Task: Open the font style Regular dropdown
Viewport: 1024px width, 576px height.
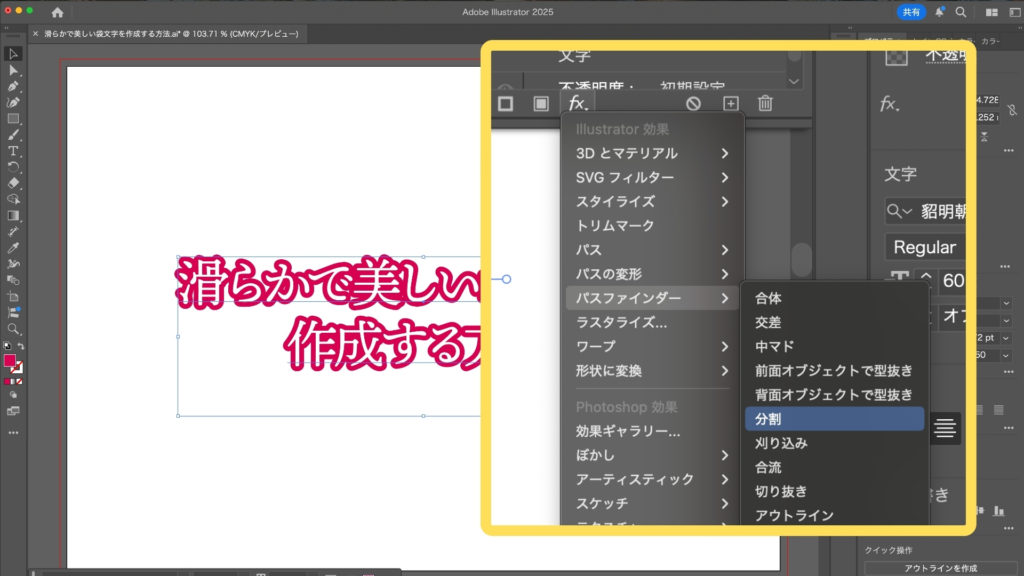Action: [925, 247]
